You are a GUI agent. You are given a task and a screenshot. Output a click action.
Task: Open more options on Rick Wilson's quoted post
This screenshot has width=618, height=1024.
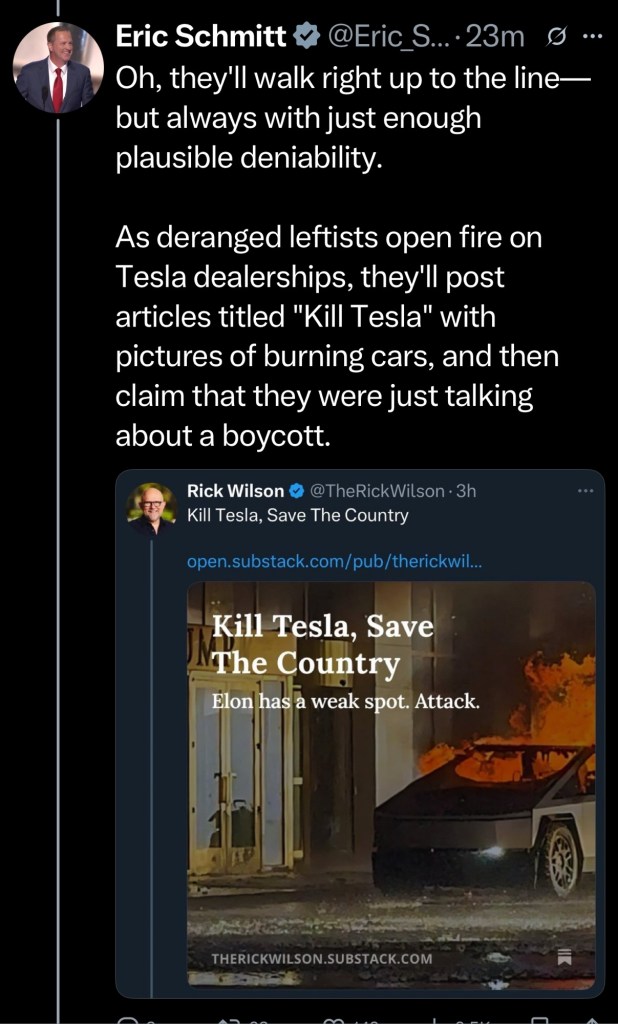586,491
